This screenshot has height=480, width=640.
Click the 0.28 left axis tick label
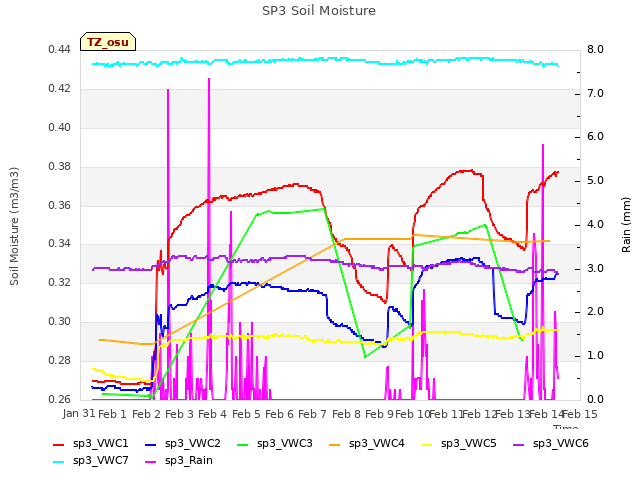click(x=60, y=360)
